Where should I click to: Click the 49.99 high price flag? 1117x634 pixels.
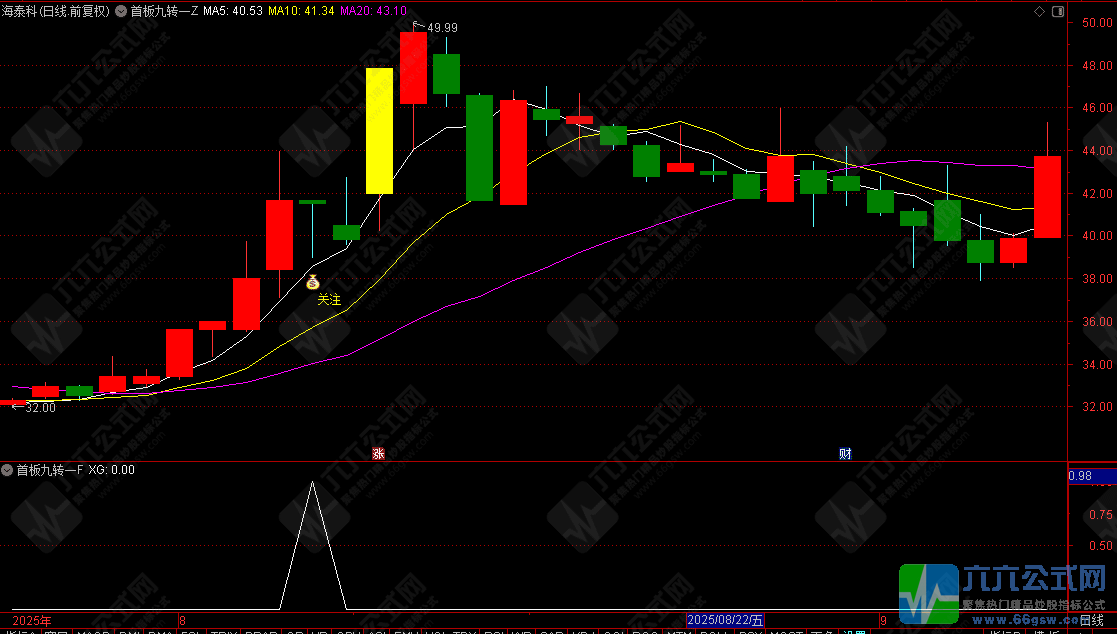click(441, 27)
